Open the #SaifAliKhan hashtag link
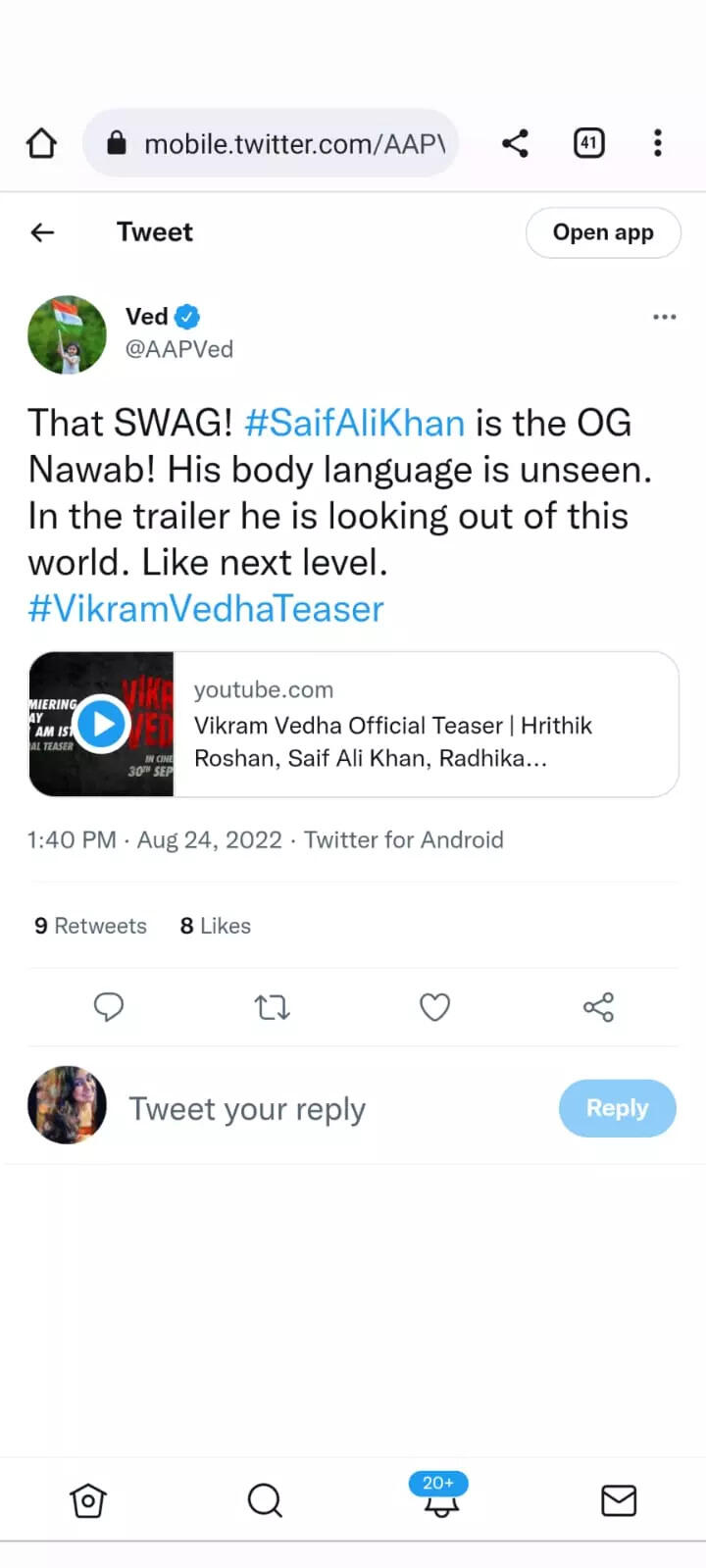706x1568 pixels. coord(354,423)
